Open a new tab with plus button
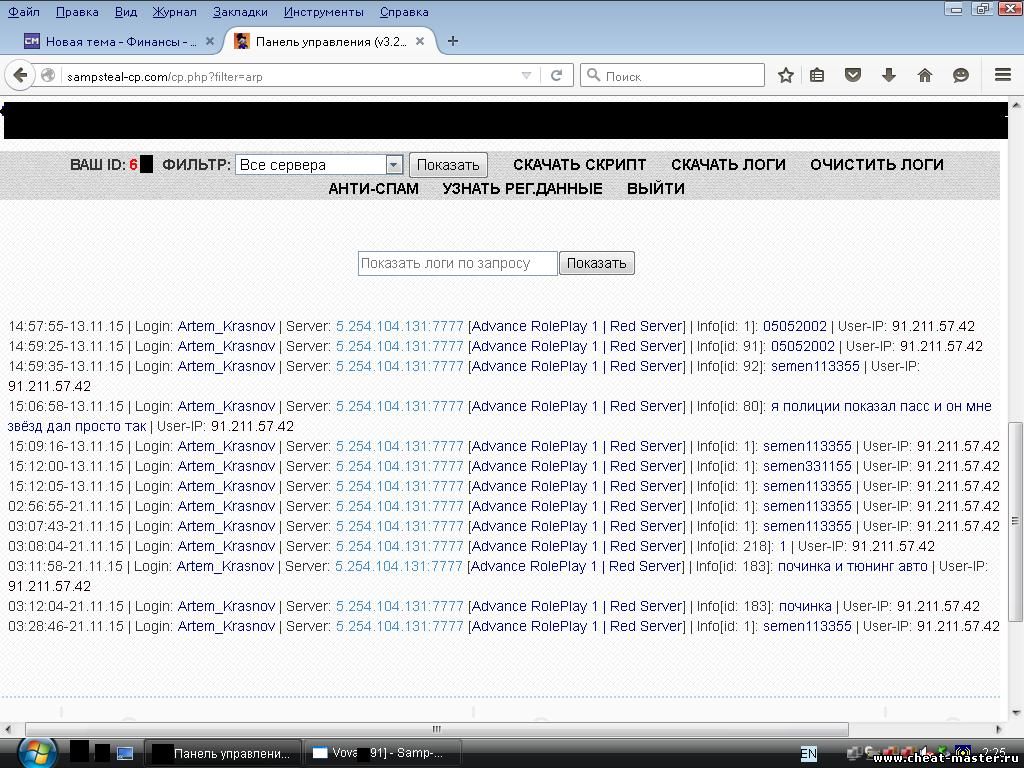The height and width of the screenshot is (768, 1024). pyautogui.click(x=453, y=41)
